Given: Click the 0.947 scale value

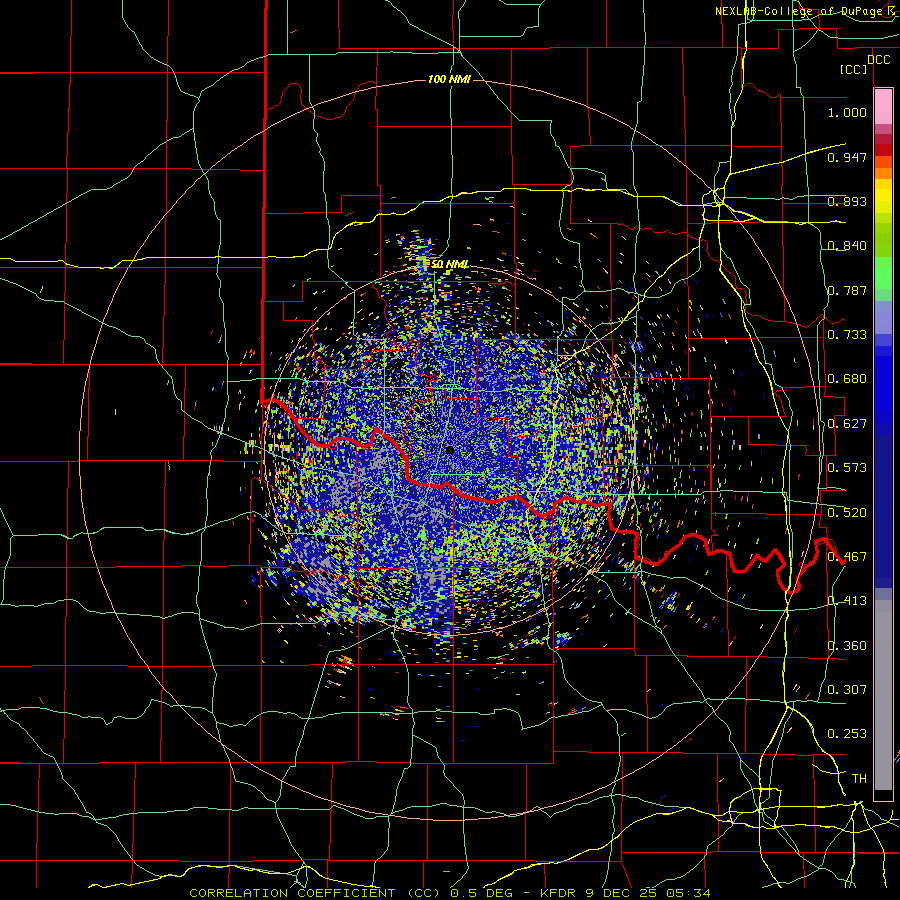Looking at the screenshot, I should [847, 157].
